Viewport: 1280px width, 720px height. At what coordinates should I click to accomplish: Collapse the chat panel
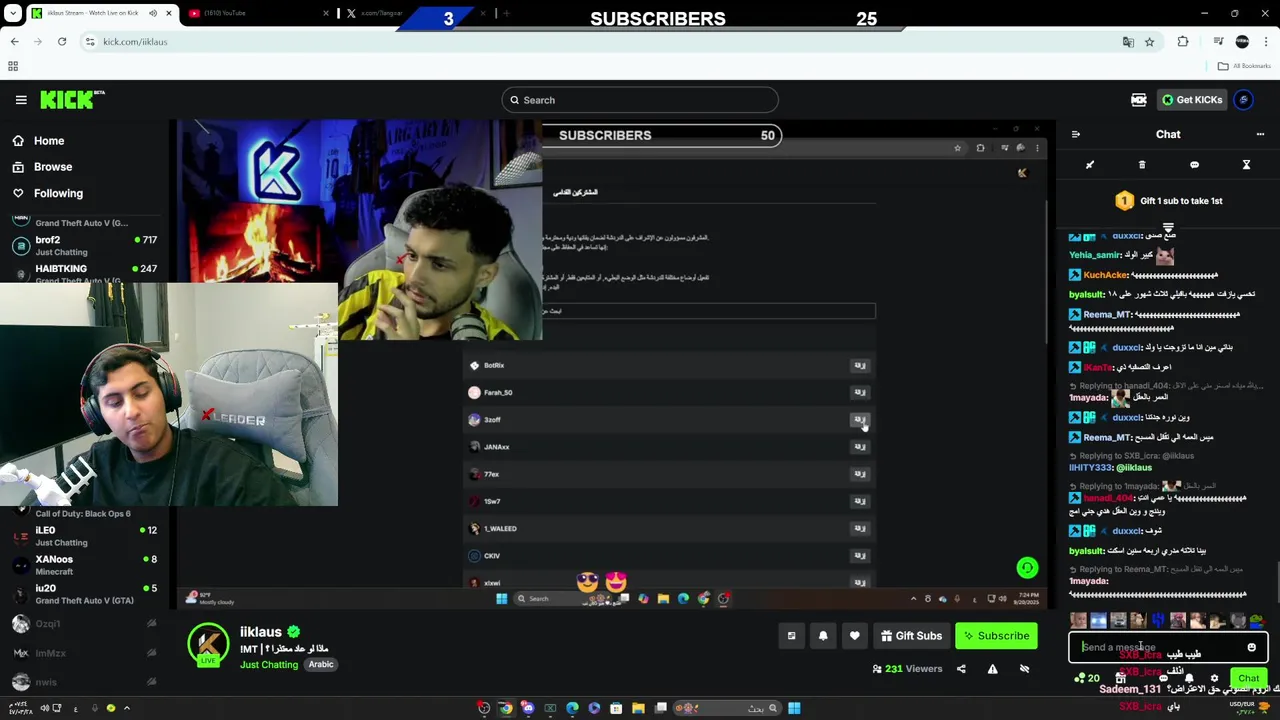(1076, 134)
